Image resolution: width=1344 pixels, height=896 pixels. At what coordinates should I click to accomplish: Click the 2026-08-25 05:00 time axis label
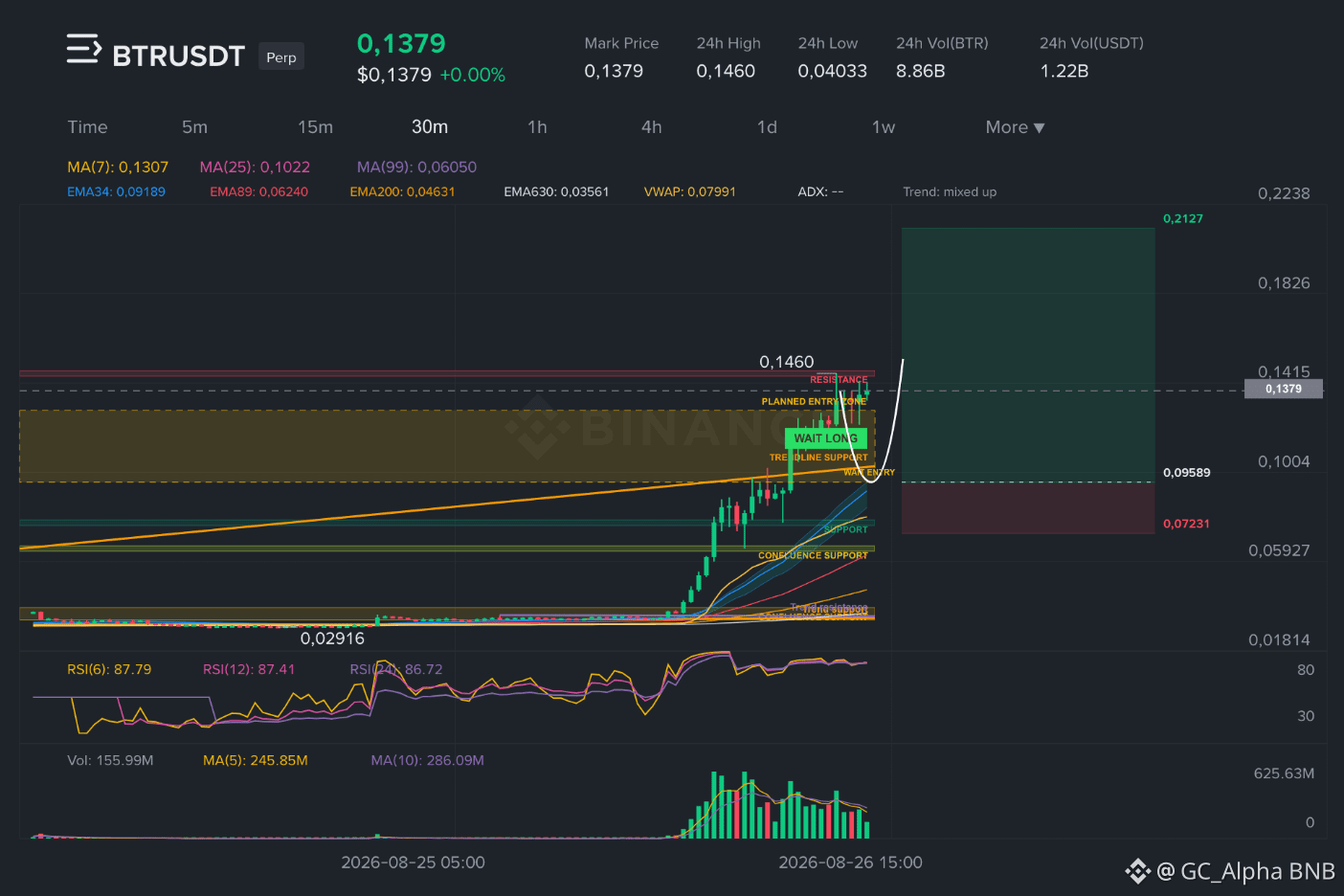pyautogui.click(x=413, y=862)
